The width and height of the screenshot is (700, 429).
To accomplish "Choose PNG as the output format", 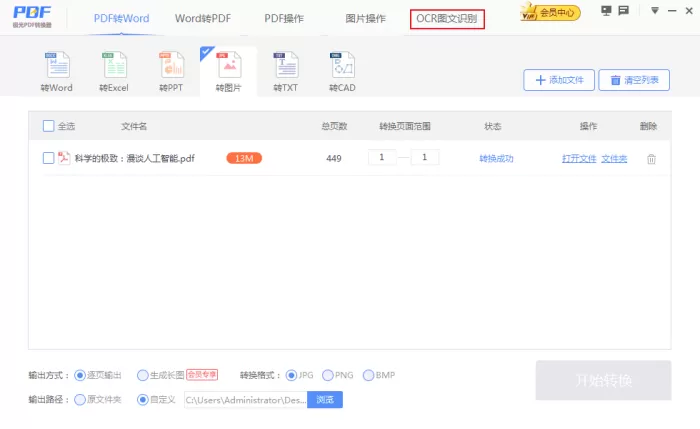I will 328,375.
